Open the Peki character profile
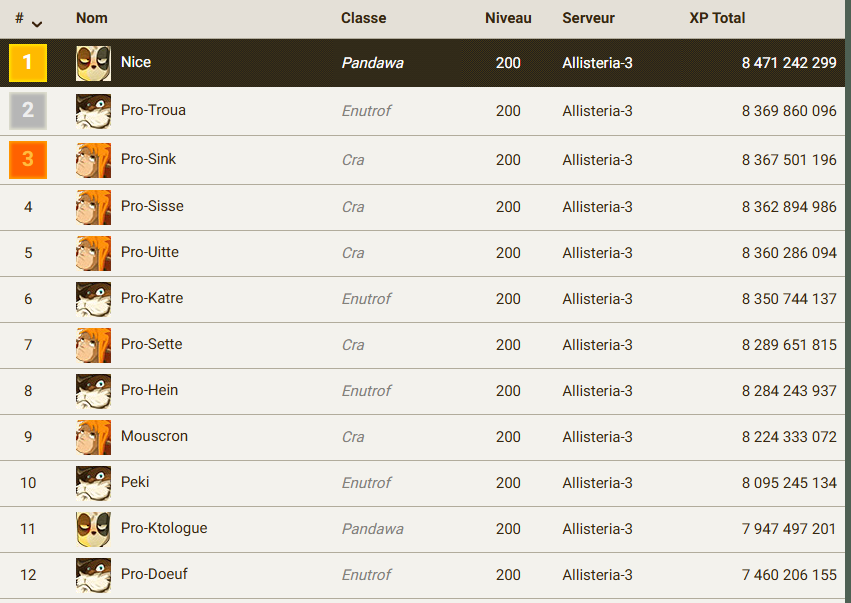The width and height of the screenshot is (851, 603). [135, 482]
